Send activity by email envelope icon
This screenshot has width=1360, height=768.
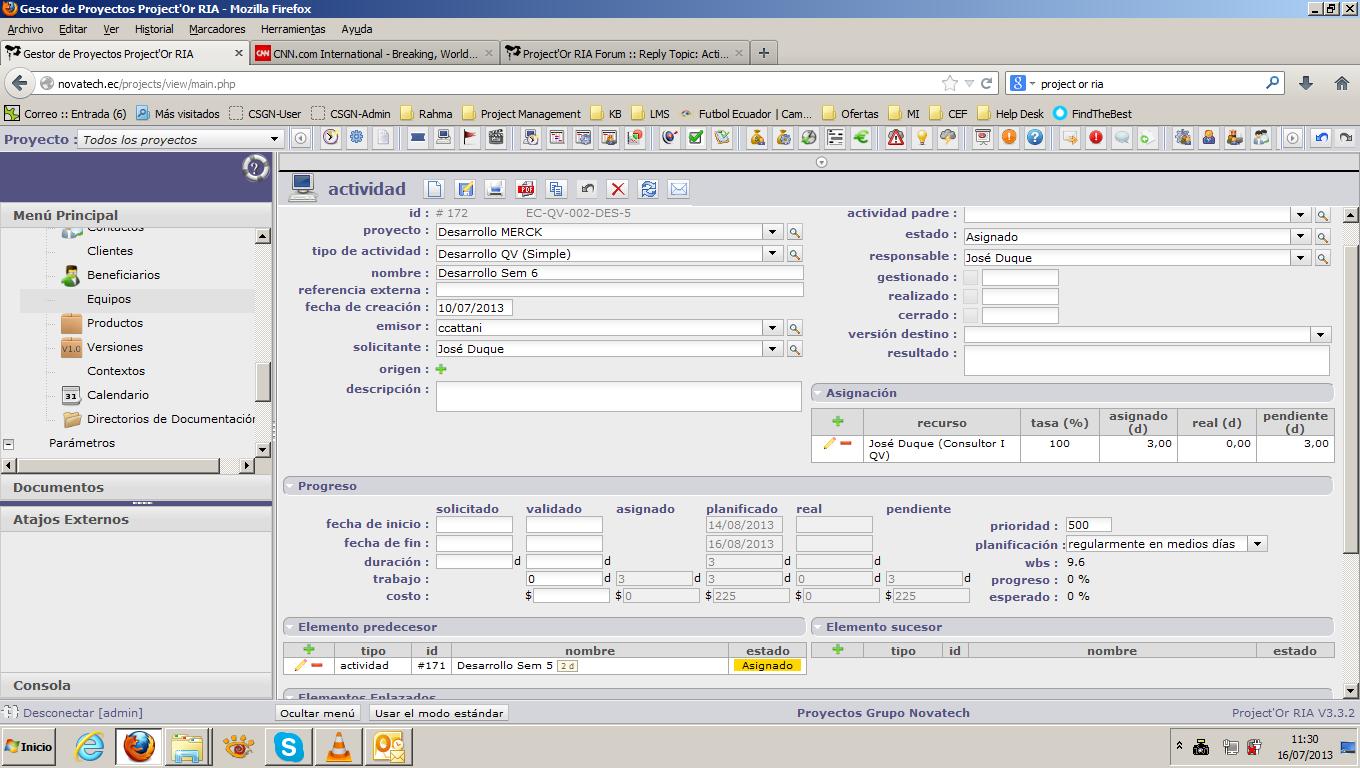678,189
